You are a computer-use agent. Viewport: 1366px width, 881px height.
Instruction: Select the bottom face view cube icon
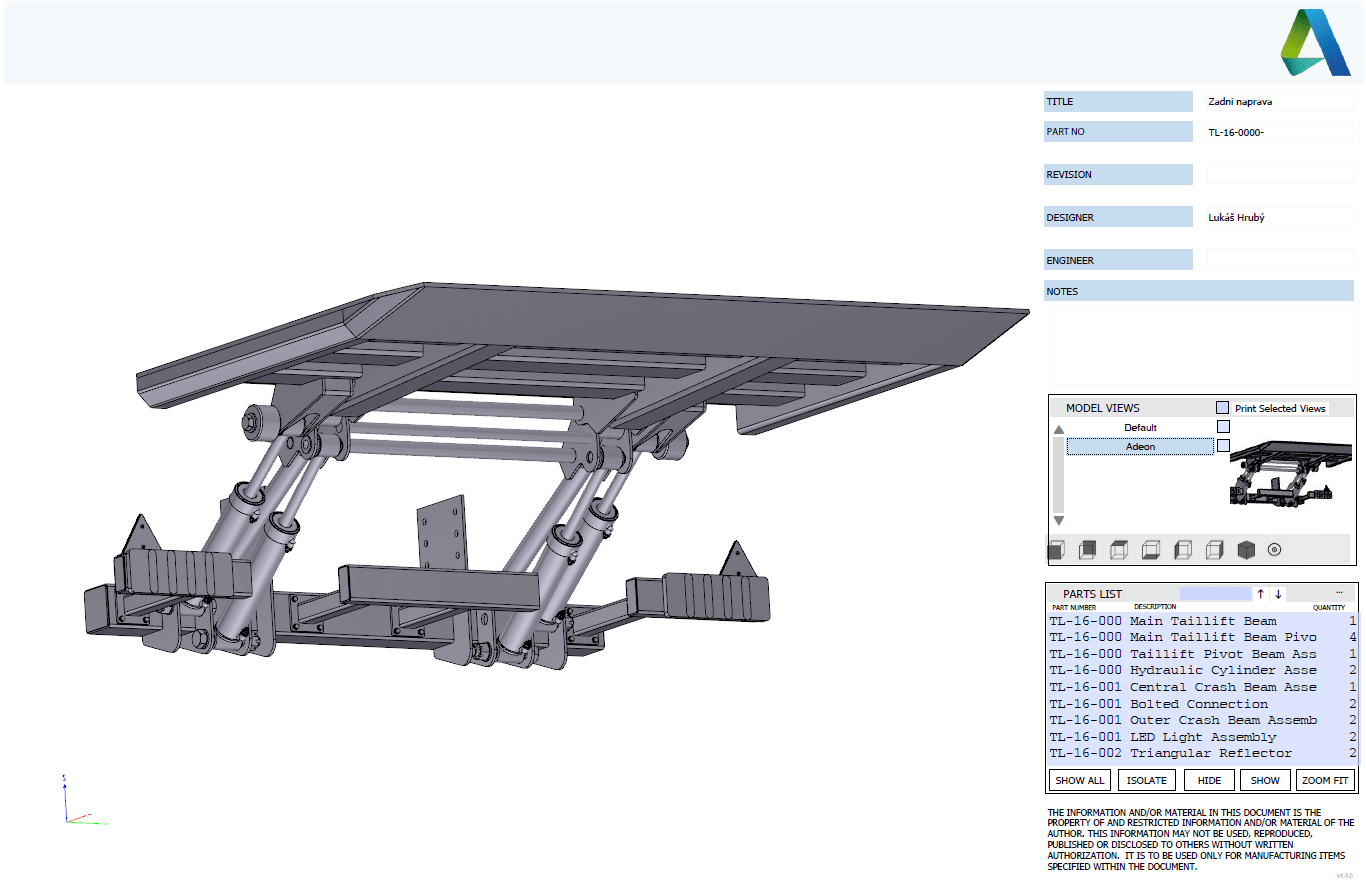(1151, 549)
